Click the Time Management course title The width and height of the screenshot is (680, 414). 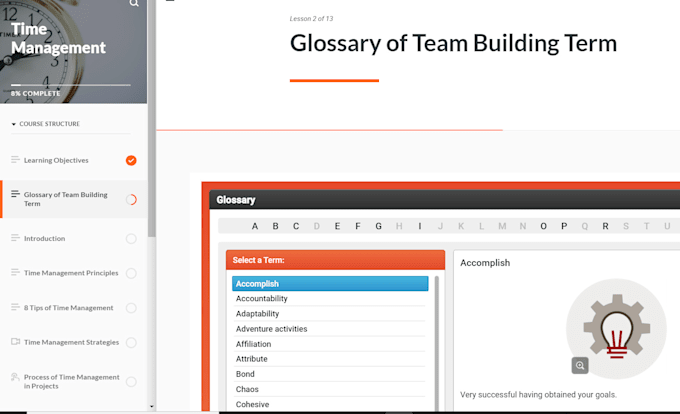[x=59, y=38]
